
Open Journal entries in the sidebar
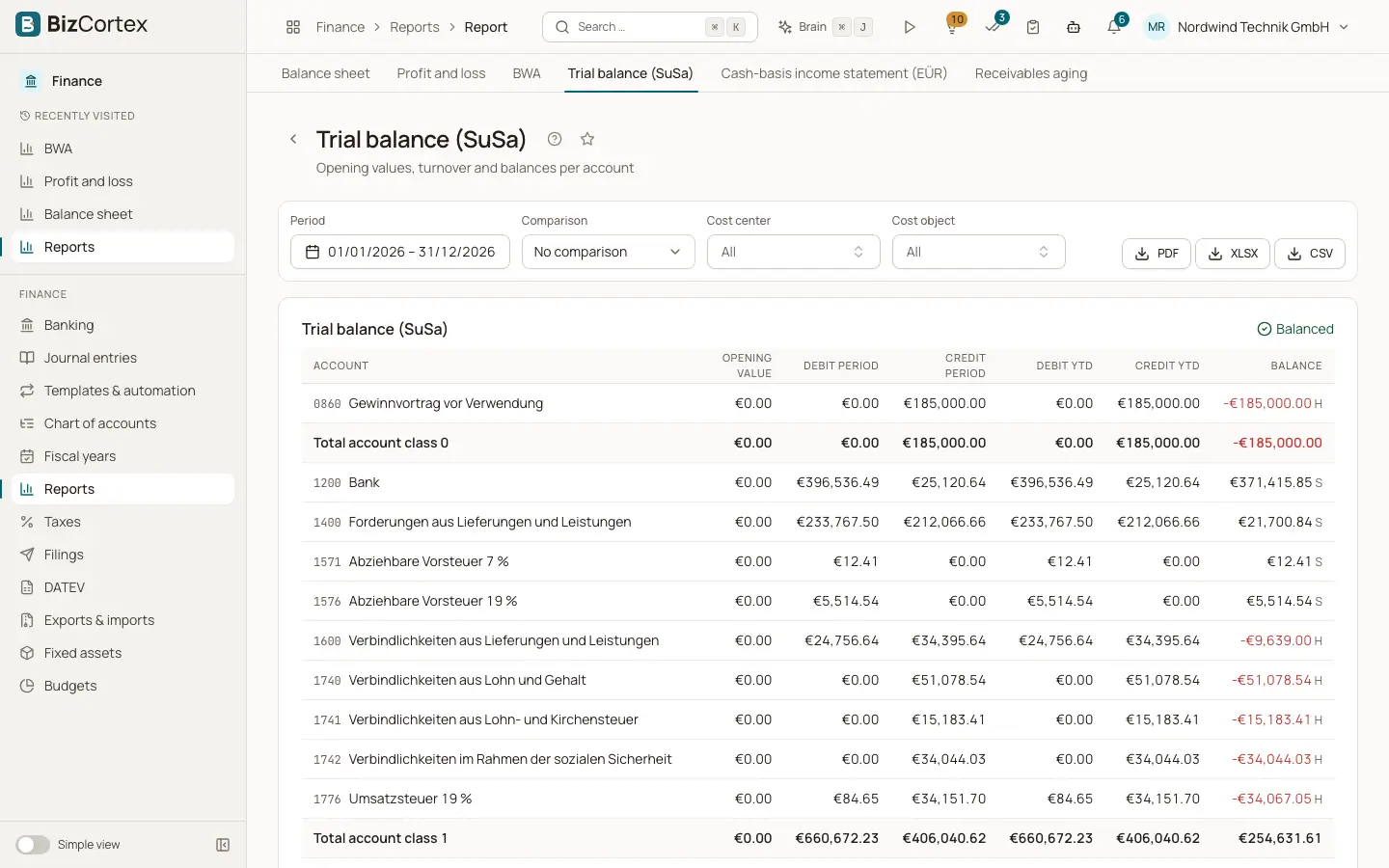pyautogui.click(x=123, y=358)
